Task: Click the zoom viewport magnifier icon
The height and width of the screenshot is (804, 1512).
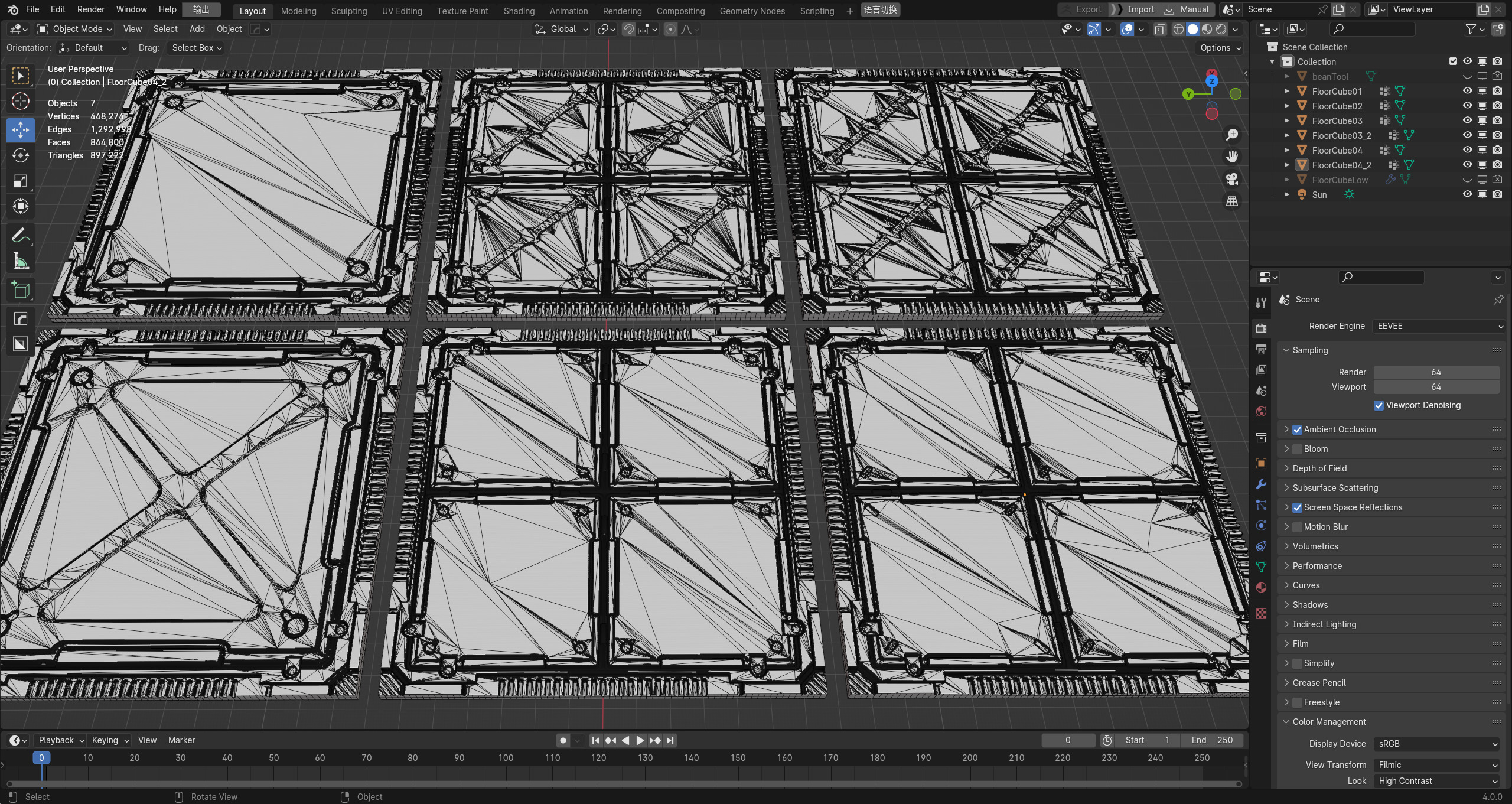Action: click(1232, 135)
